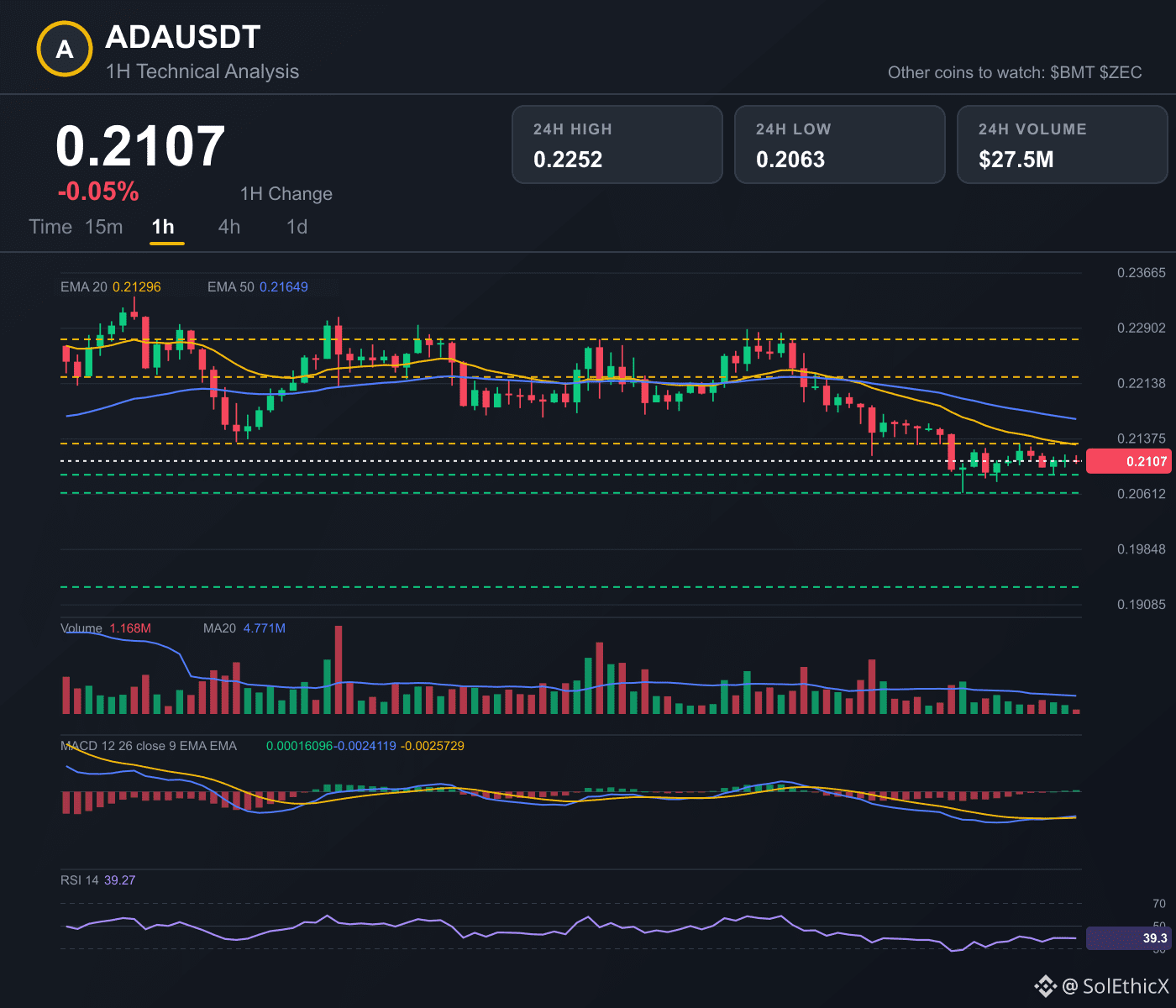The width and height of the screenshot is (1176, 1008).
Task: Click the 0.19848 price axis label
Action: [1142, 549]
